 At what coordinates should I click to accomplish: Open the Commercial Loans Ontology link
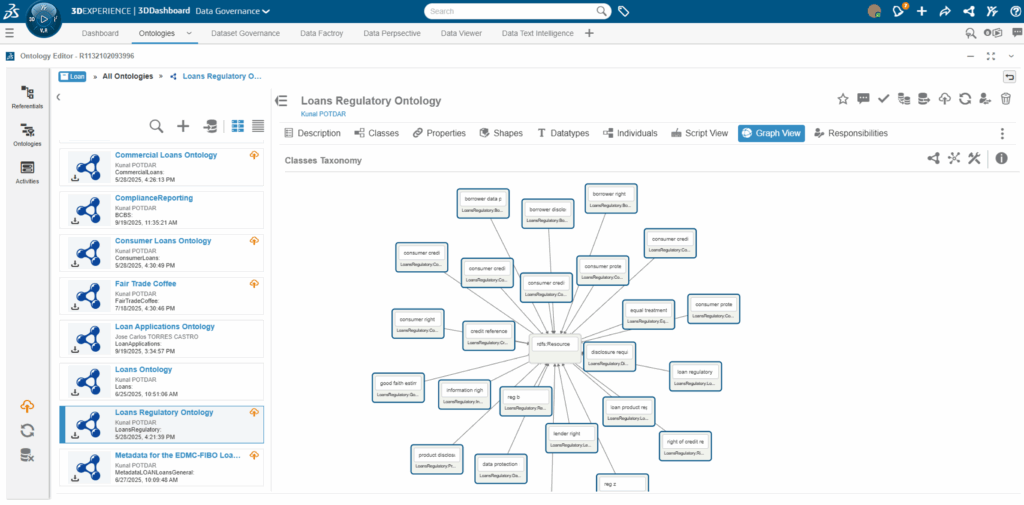[165, 155]
